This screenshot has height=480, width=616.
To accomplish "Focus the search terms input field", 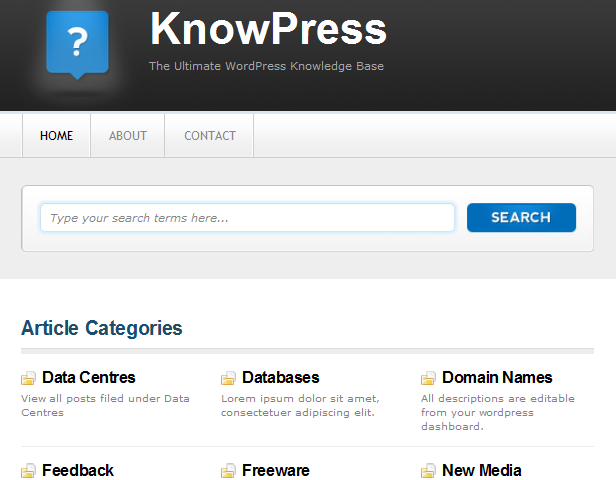I will click(x=248, y=218).
